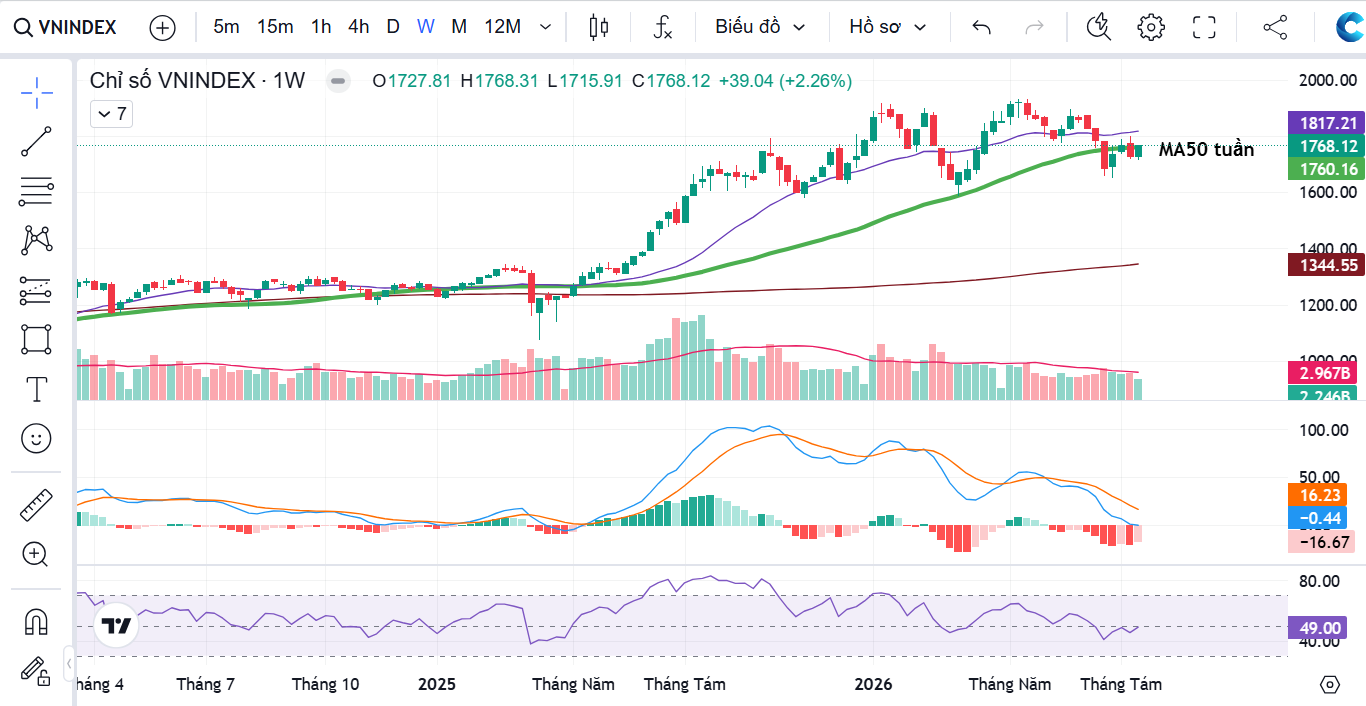
Task: Choose the D daily timeframe
Action: [x=393, y=27]
